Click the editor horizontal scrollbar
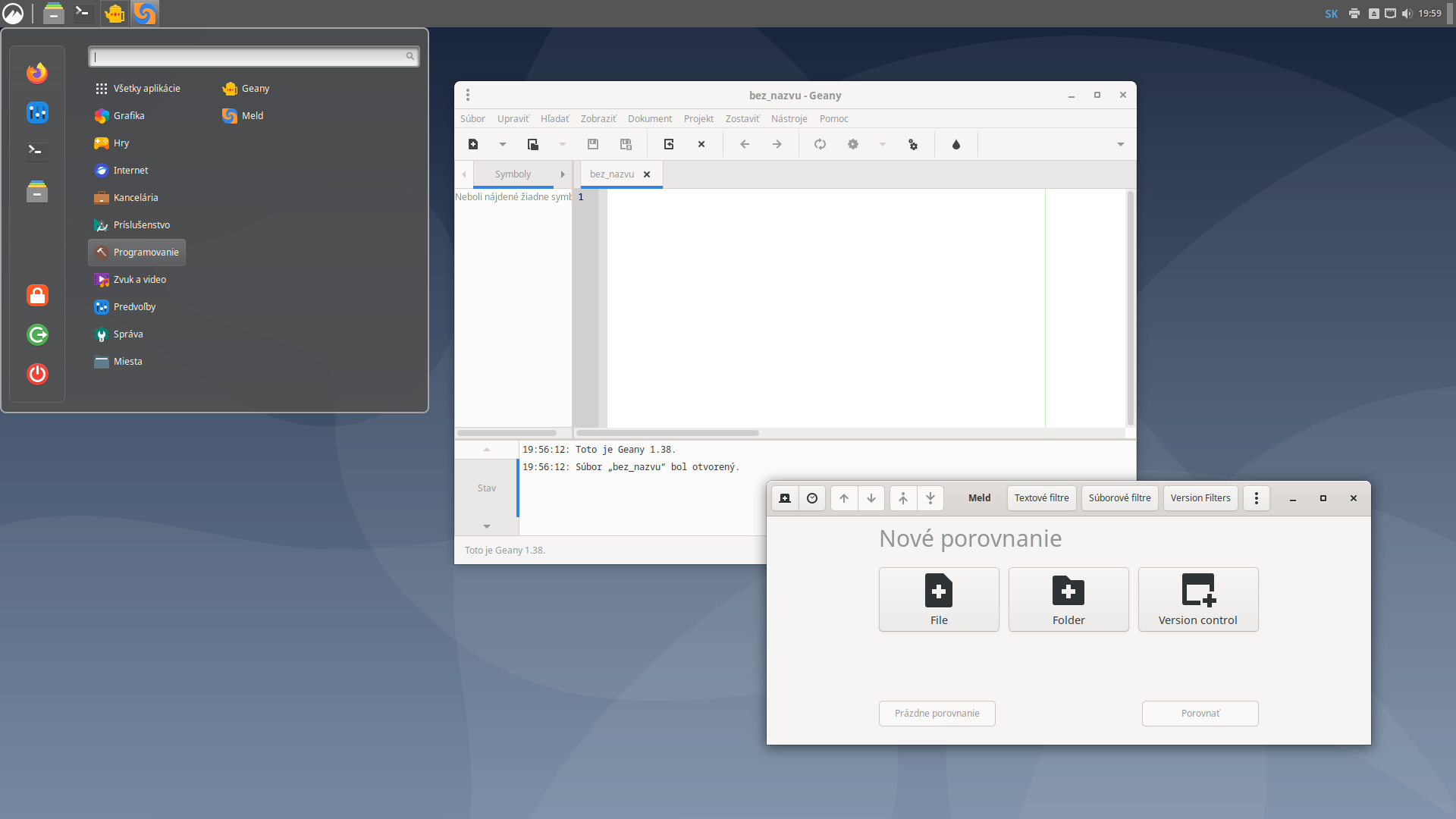The width and height of the screenshot is (1456, 819). point(667,433)
